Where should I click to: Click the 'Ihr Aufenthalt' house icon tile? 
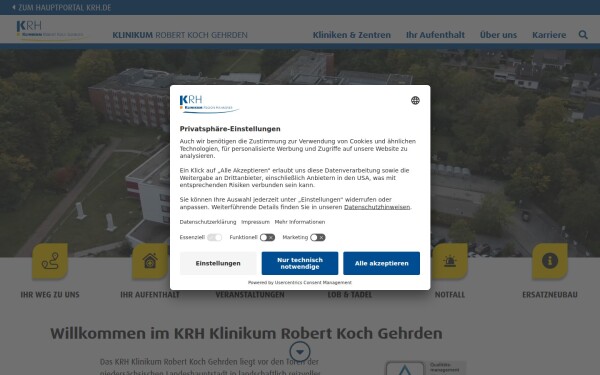click(x=150, y=261)
